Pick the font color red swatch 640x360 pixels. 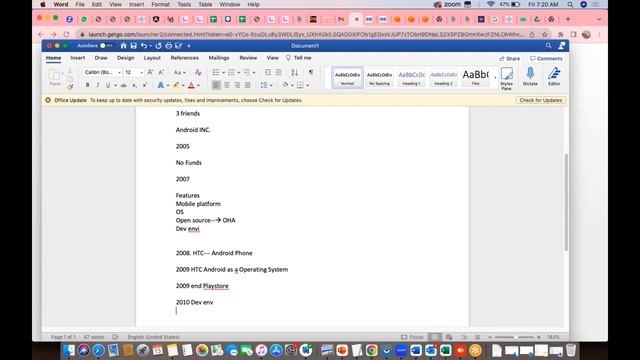pyautogui.click(x=191, y=85)
